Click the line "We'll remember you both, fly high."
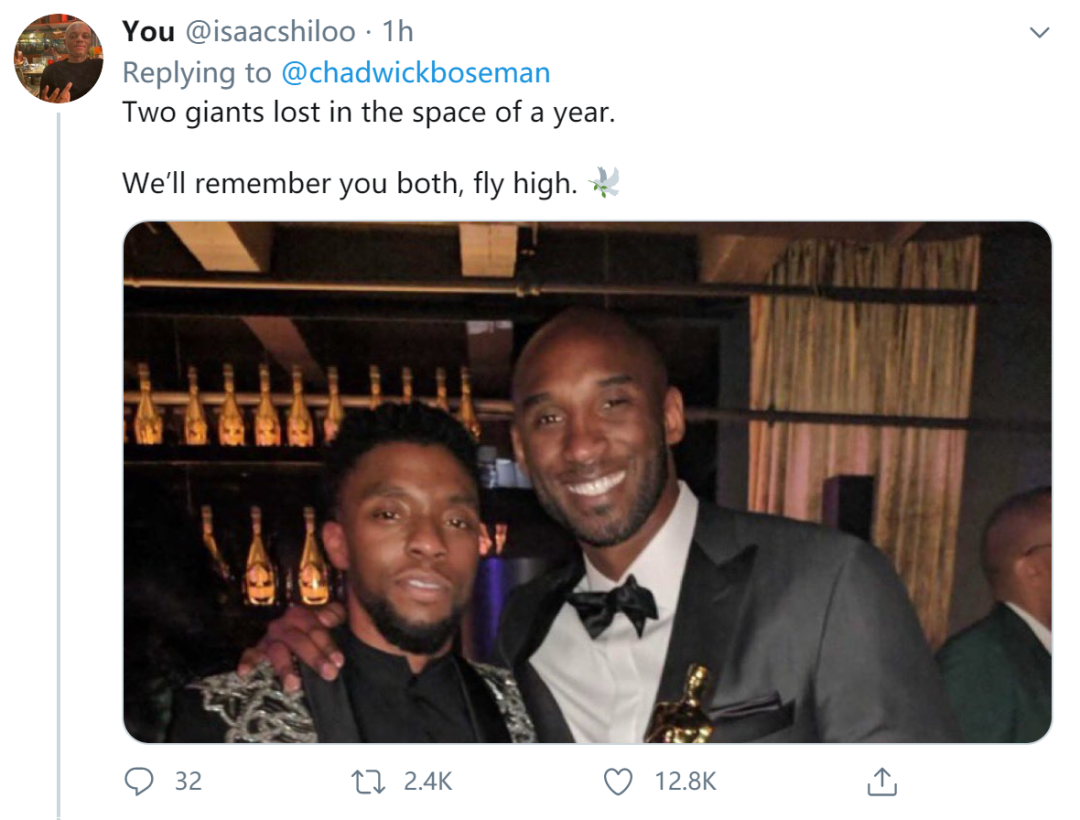 350,184
